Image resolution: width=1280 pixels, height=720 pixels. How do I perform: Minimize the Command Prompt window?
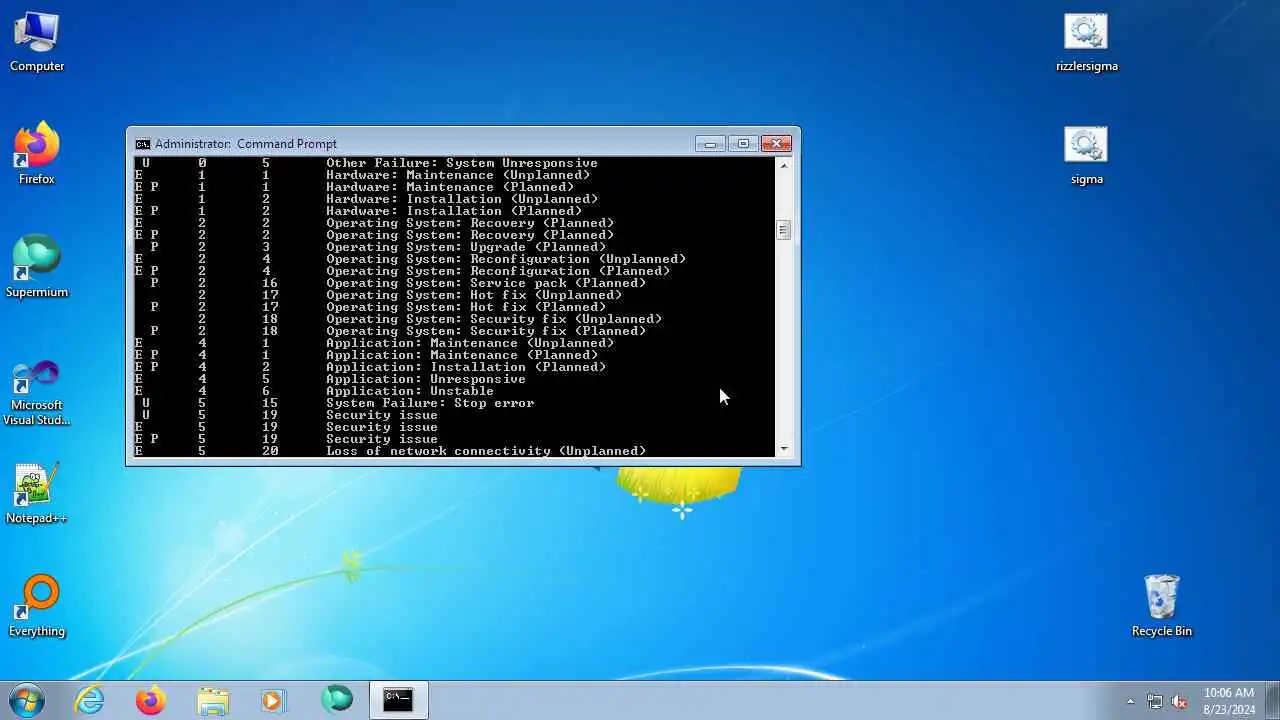[710, 144]
